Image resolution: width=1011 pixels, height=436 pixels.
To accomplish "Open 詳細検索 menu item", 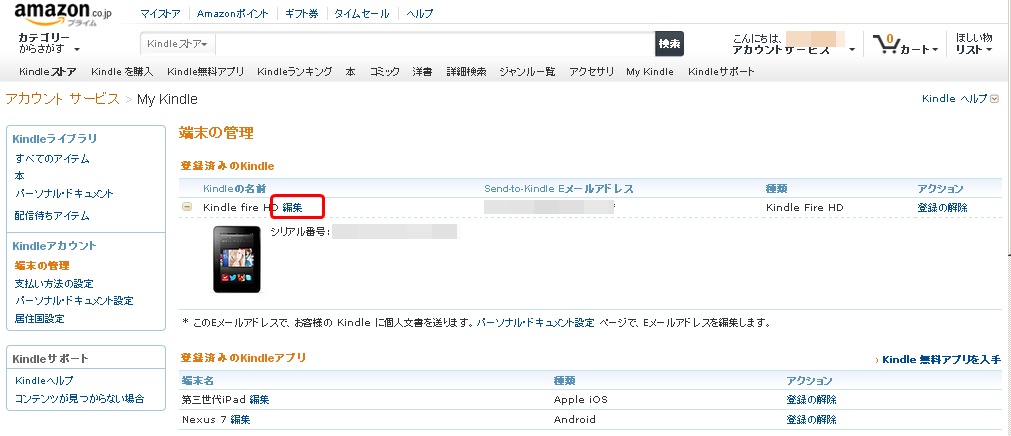I will click(466, 72).
